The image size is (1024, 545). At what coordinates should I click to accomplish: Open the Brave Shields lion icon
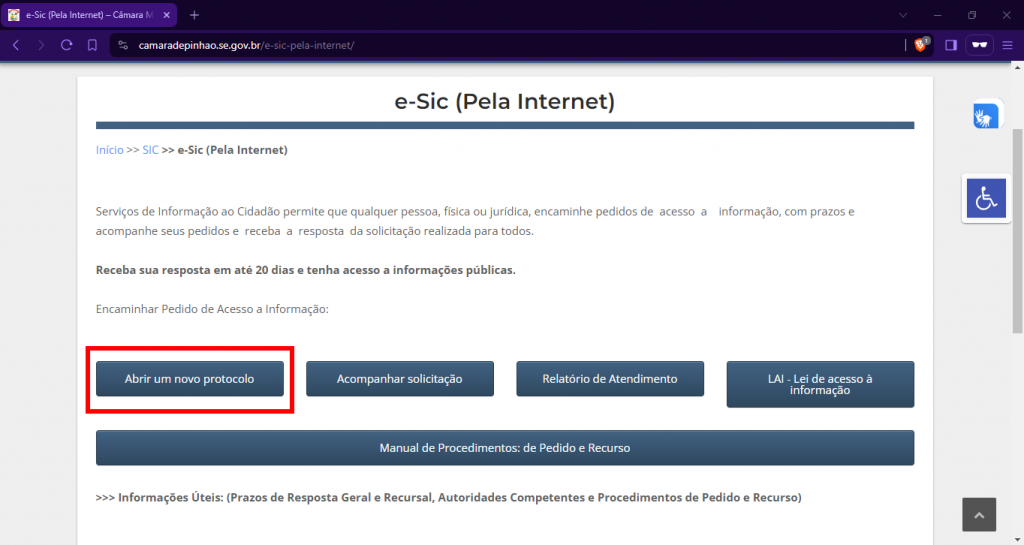(921, 45)
